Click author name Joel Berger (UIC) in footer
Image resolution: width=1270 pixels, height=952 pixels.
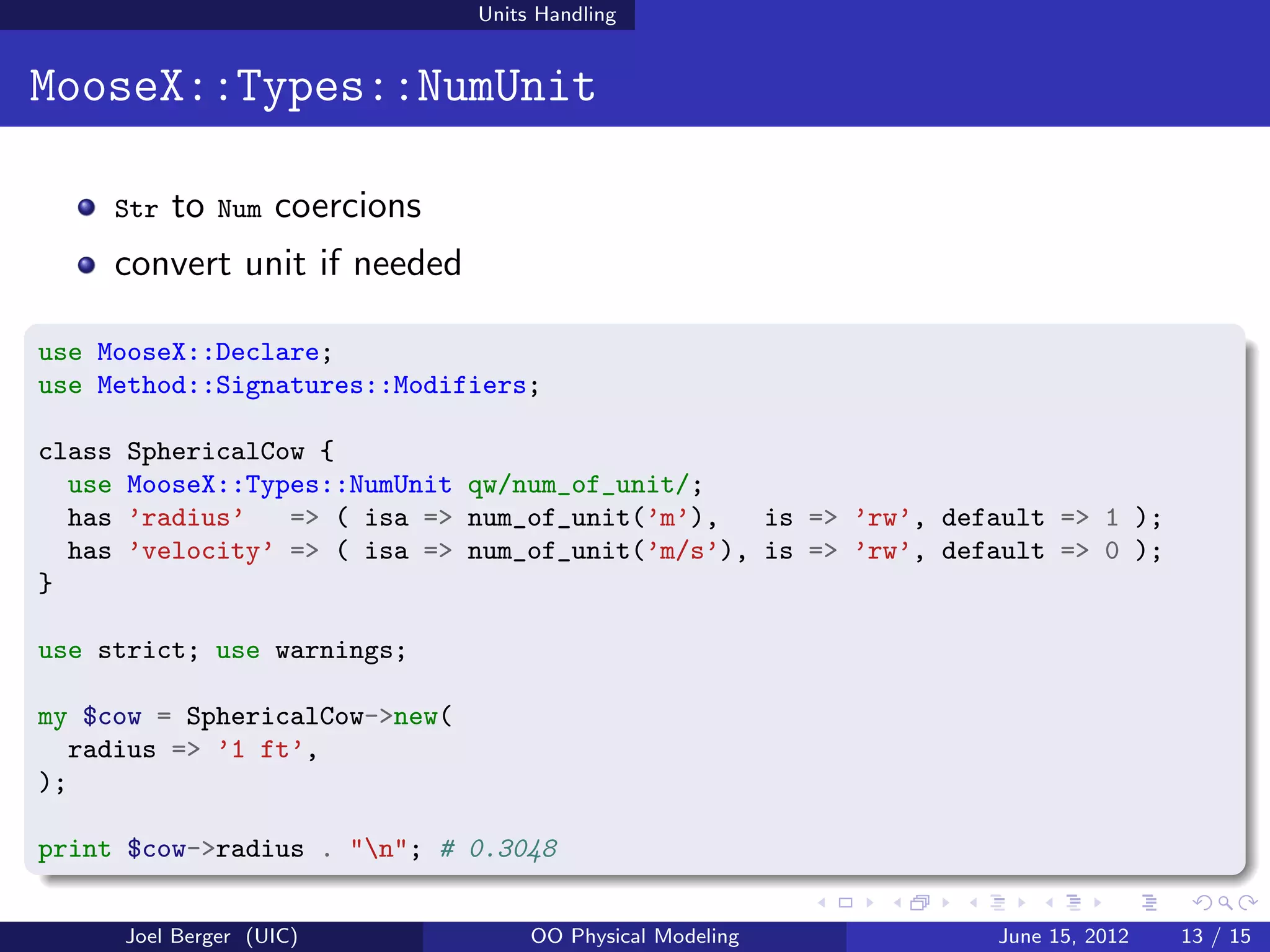click(x=211, y=936)
